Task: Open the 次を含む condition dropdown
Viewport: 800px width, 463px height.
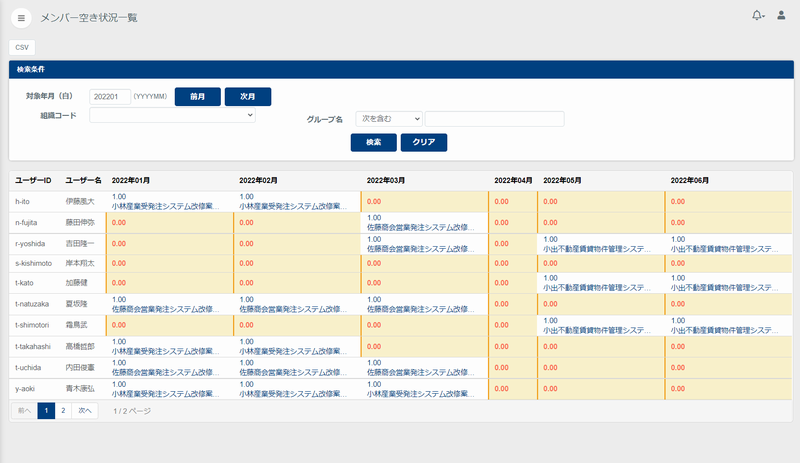Action: coord(388,119)
